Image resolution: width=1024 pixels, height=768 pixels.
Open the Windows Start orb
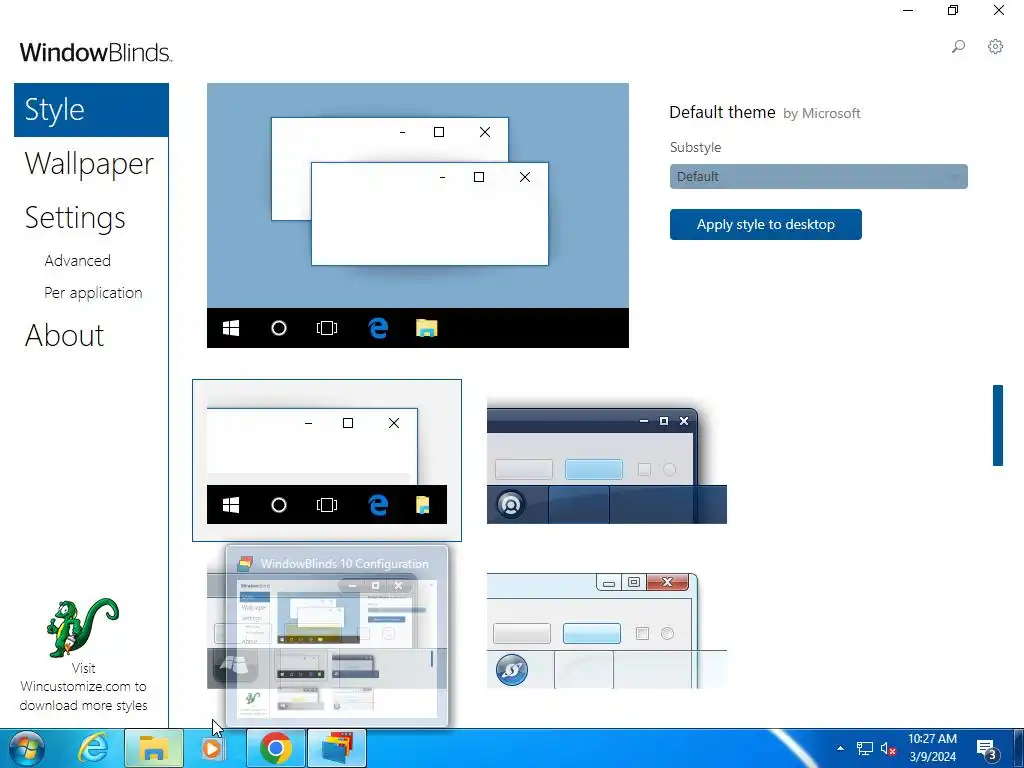click(27, 748)
